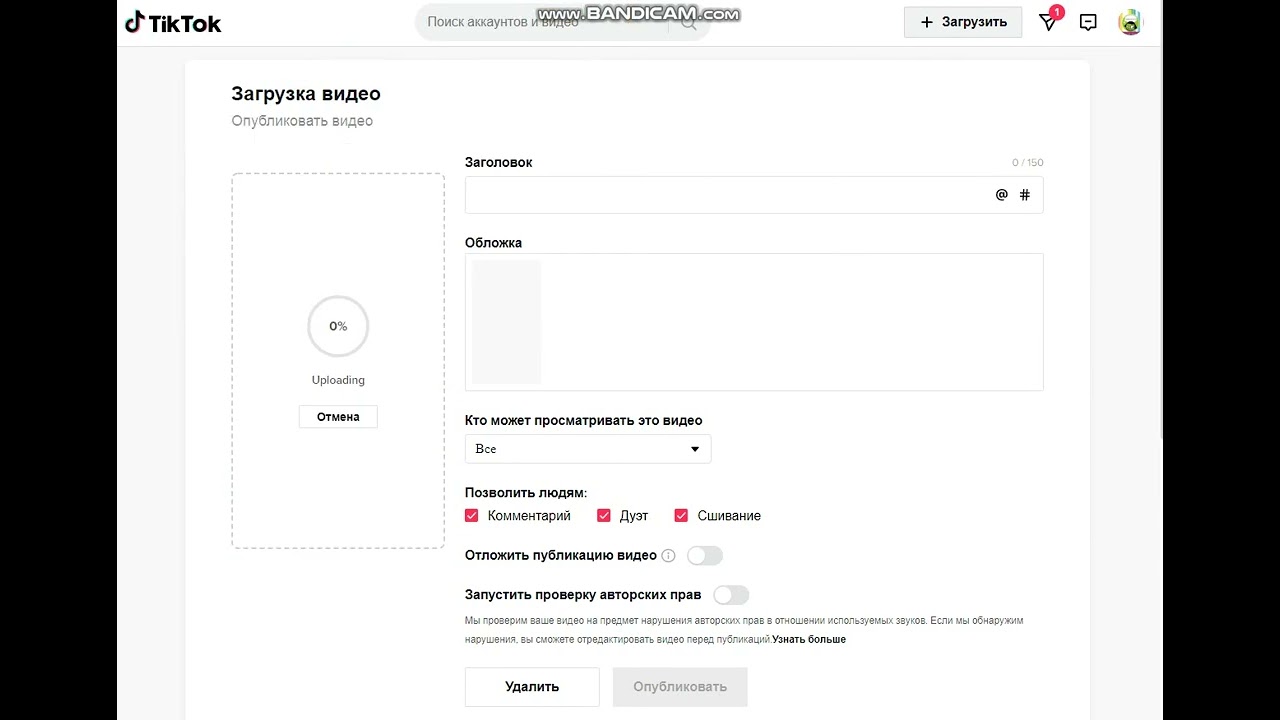This screenshot has width=1280, height=720.
Task: Uncheck the Дуэт checkbox
Action: (x=604, y=516)
